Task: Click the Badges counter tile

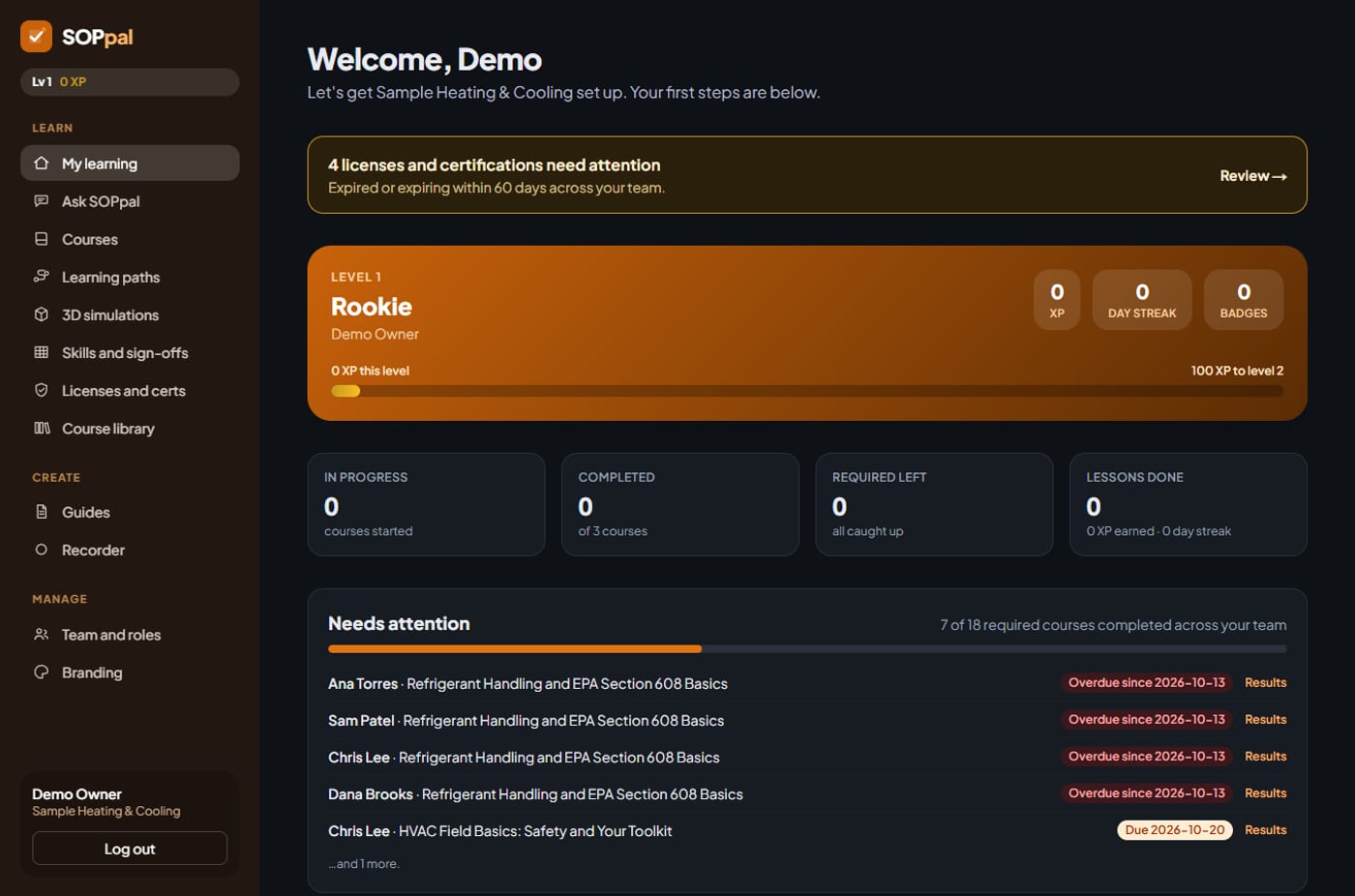Action: point(1244,300)
